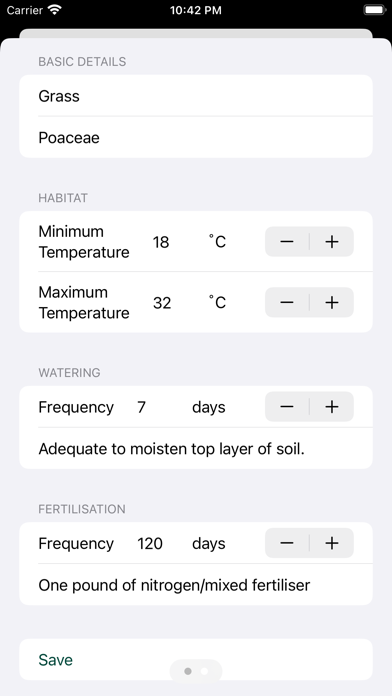
Task: Tap minus on Watering Frequency stepper
Action: pyautogui.click(x=287, y=407)
